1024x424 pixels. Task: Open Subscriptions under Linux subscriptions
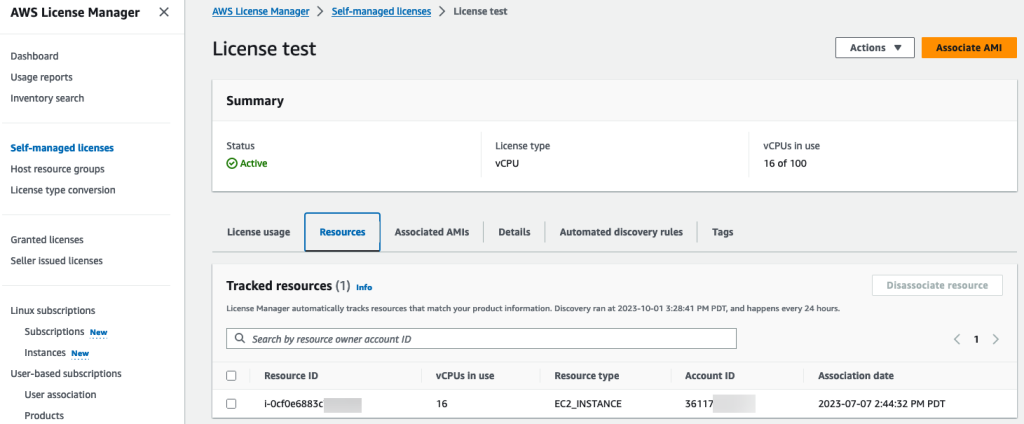click(x=54, y=331)
